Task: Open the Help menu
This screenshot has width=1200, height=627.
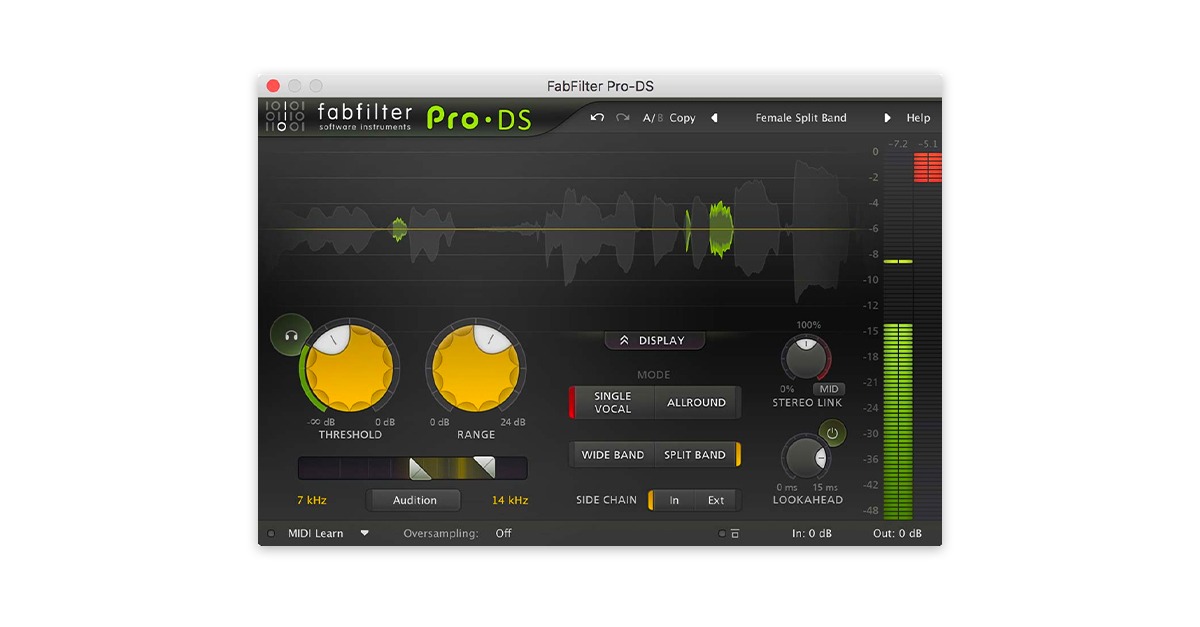Action: [918, 118]
